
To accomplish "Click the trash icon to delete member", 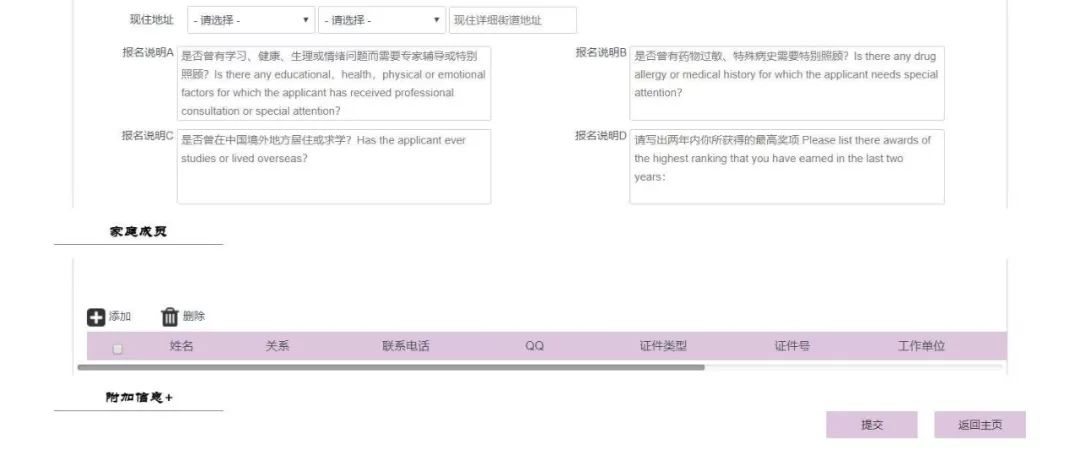I will point(169,317).
